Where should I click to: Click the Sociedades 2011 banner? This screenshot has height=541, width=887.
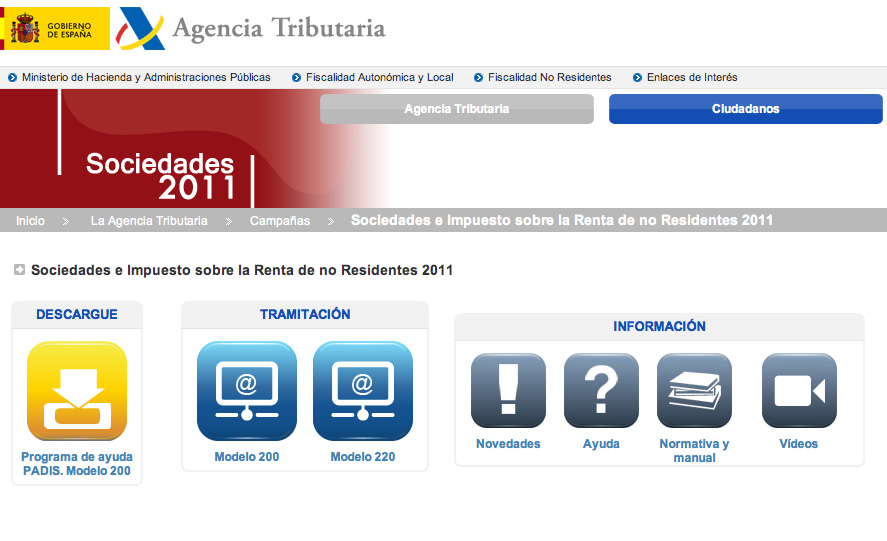[160, 174]
